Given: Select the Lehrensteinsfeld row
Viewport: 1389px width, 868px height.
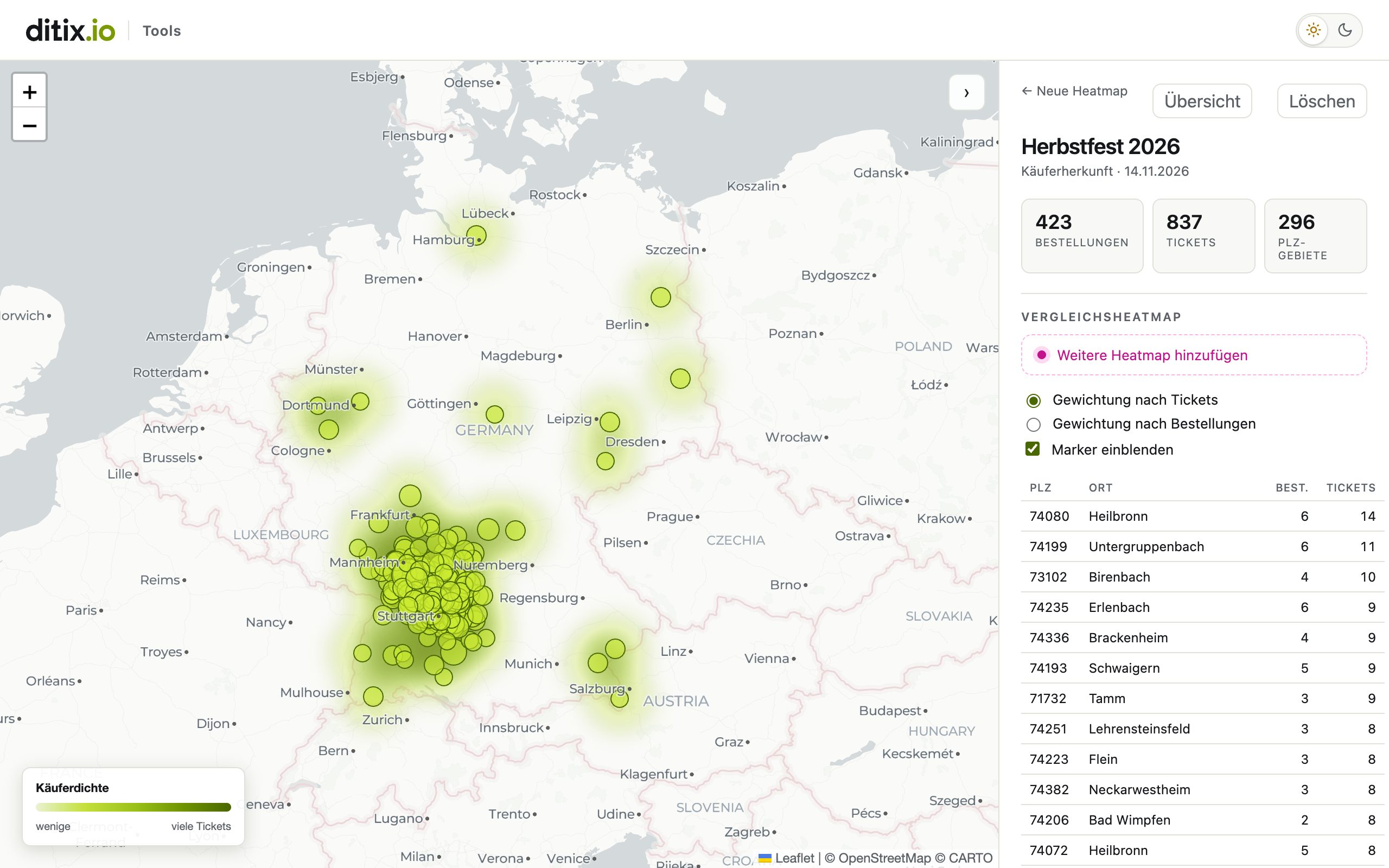Looking at the screenshot, I should point(1202,729).
